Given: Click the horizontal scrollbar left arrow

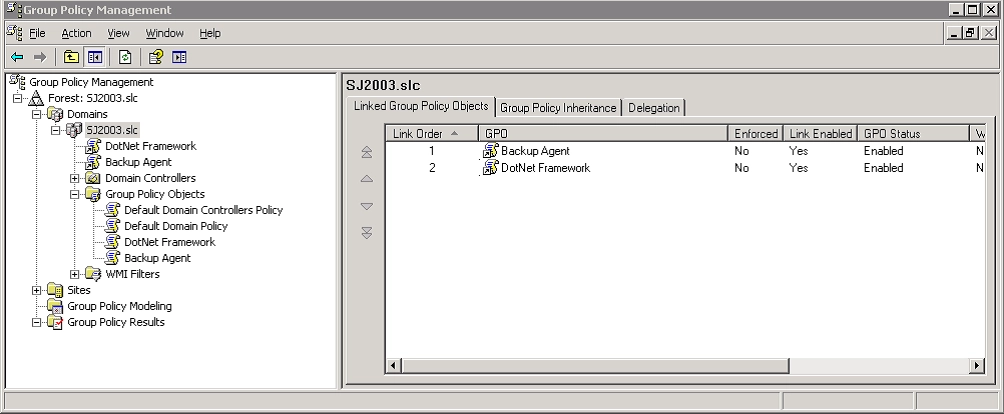Looking at the screenshot, I should 394,366.
